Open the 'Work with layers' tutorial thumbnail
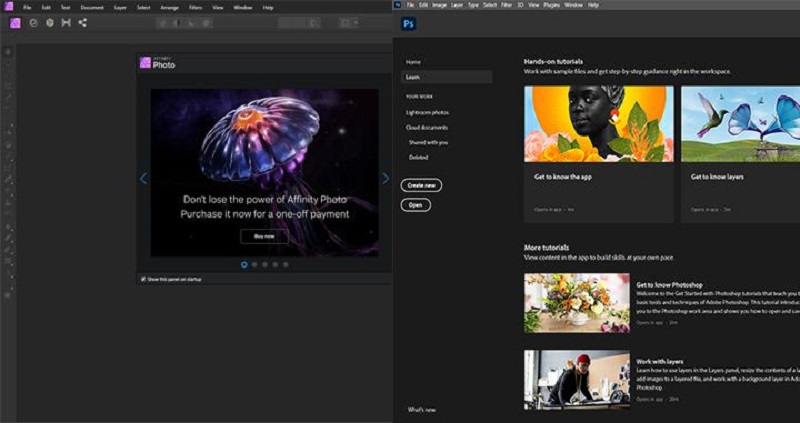This screenshot has width=800, height=423. coord(577,380)
